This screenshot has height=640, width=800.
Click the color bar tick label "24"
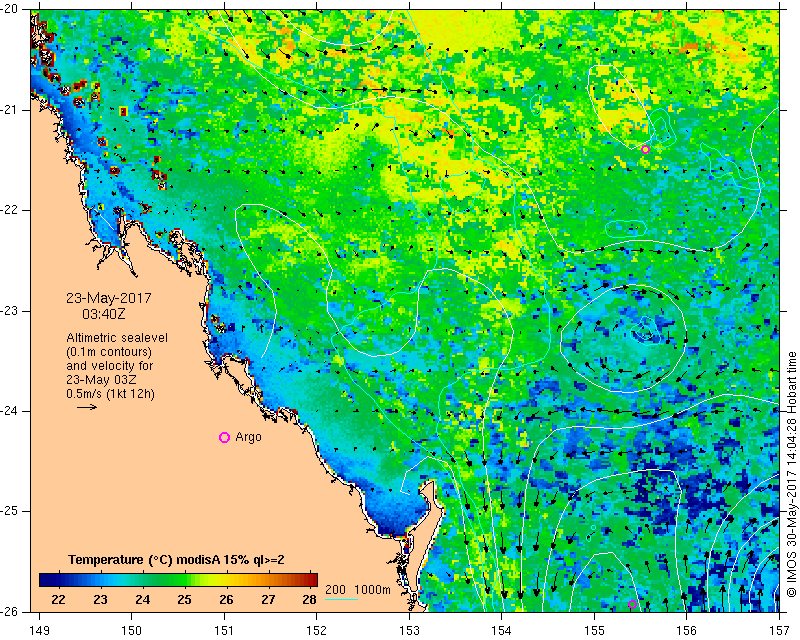pos(142,599)
